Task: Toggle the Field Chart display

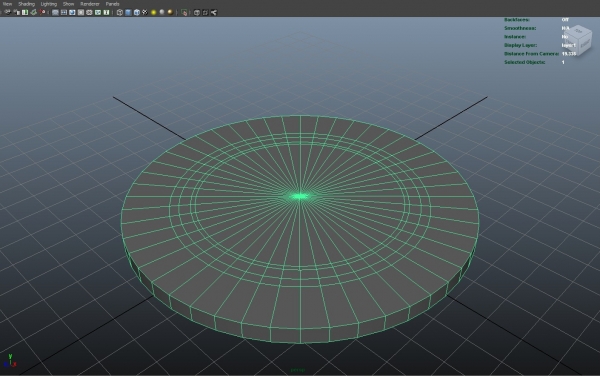Action: pos(89,12)
